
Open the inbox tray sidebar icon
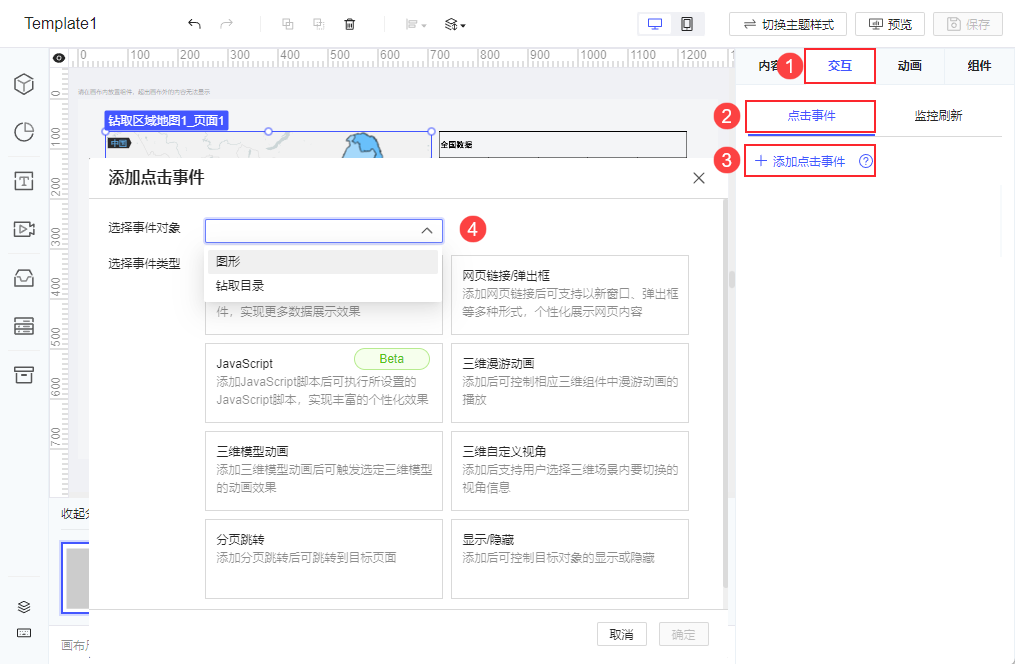tap(24, 278)
